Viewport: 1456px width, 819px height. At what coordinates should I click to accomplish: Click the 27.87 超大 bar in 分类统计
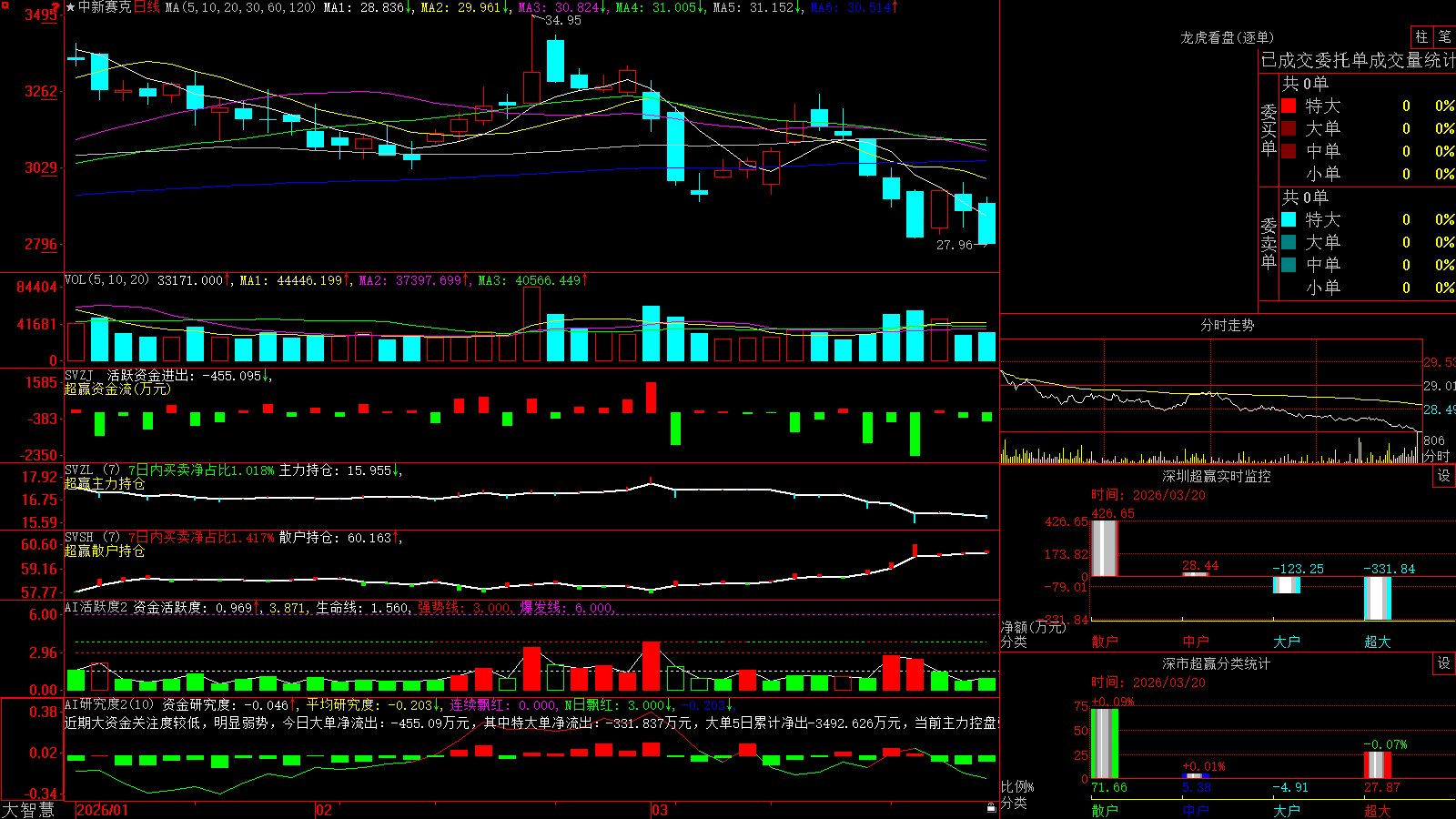[x=1378, y=765]
